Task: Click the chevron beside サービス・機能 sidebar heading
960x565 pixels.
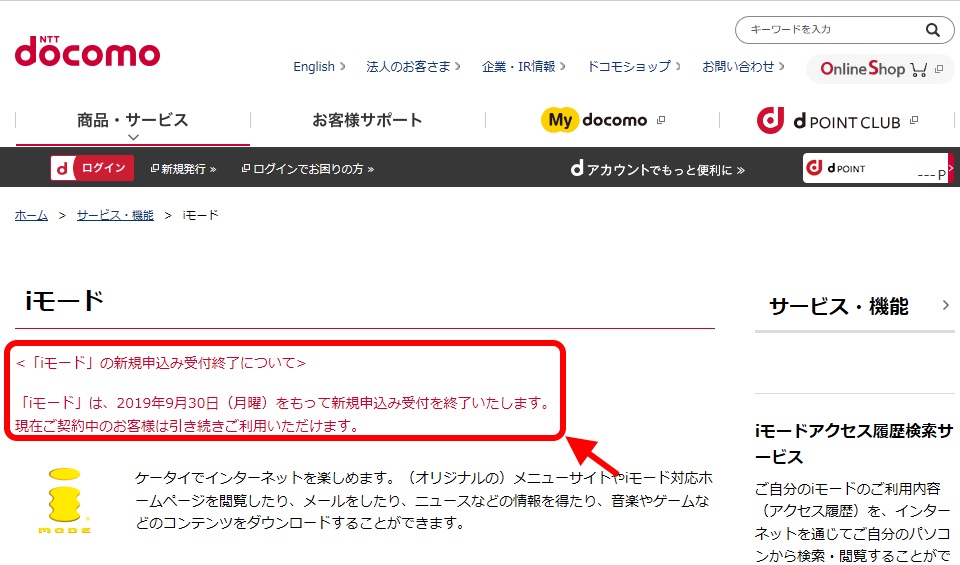Action: (945, 305)
